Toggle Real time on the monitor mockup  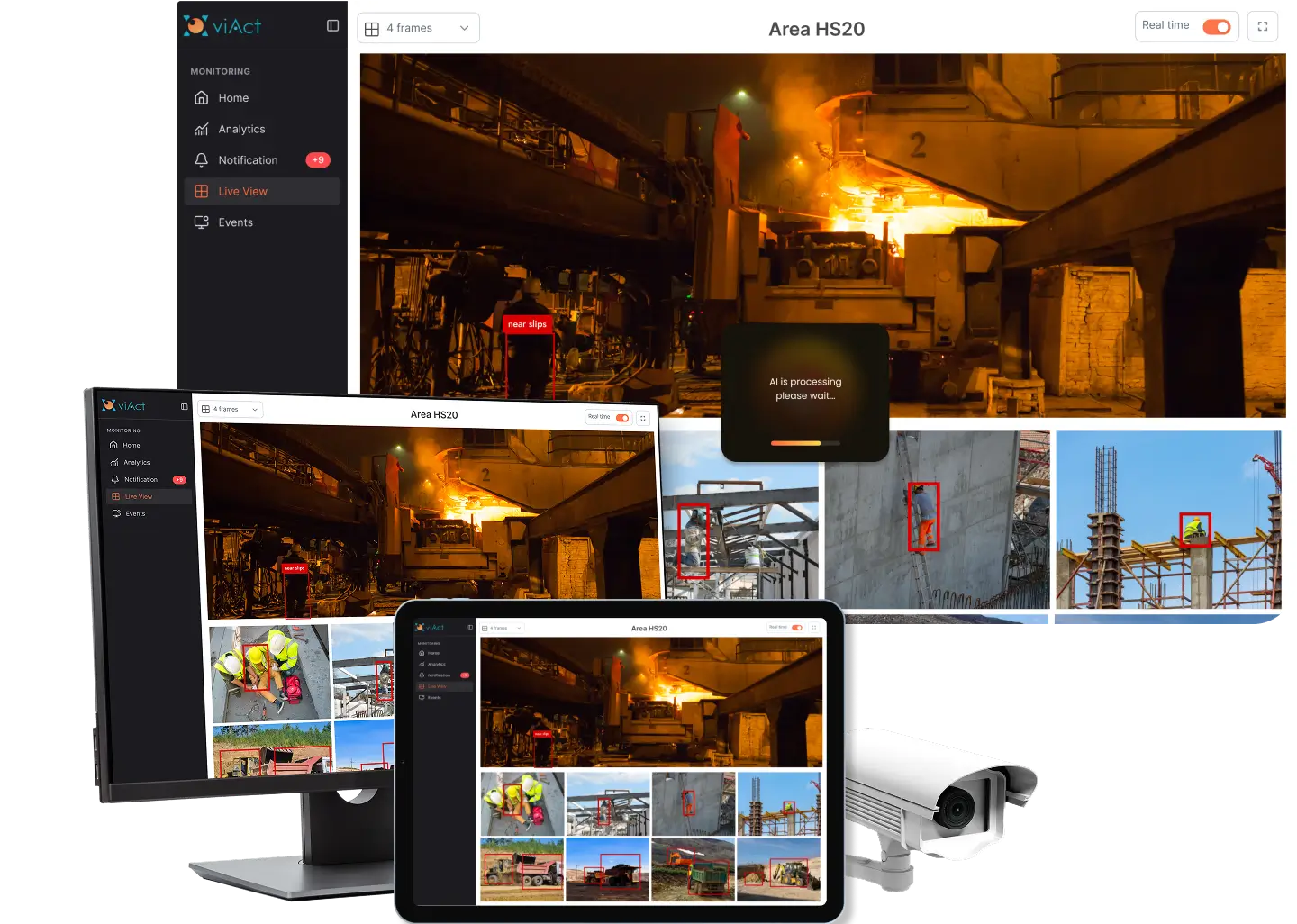(x=622, y=418)
